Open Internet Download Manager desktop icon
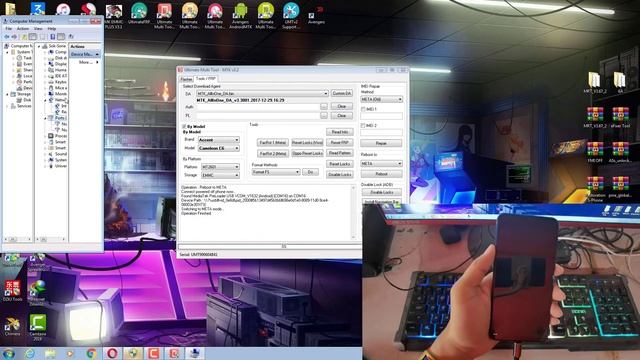640x360 pixels. (37, 292)
